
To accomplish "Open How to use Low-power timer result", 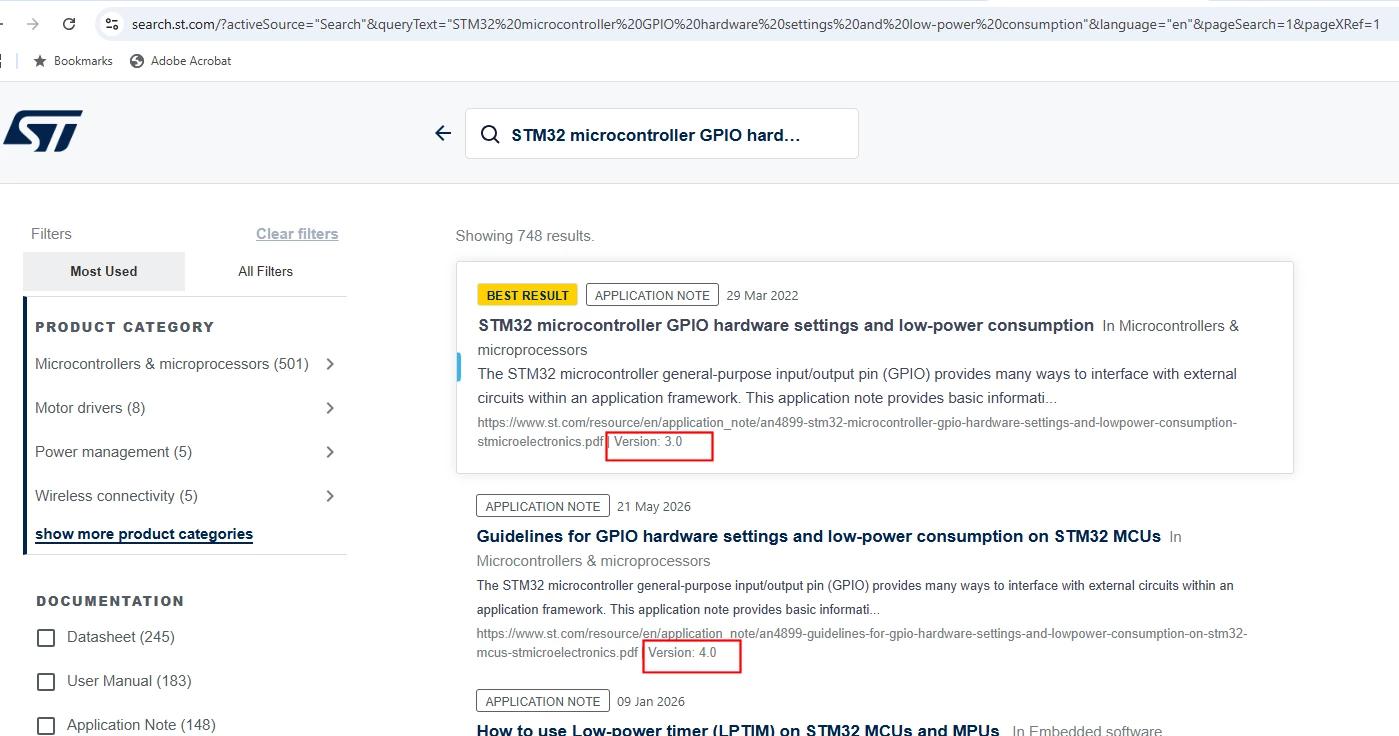I will [740, 730].
